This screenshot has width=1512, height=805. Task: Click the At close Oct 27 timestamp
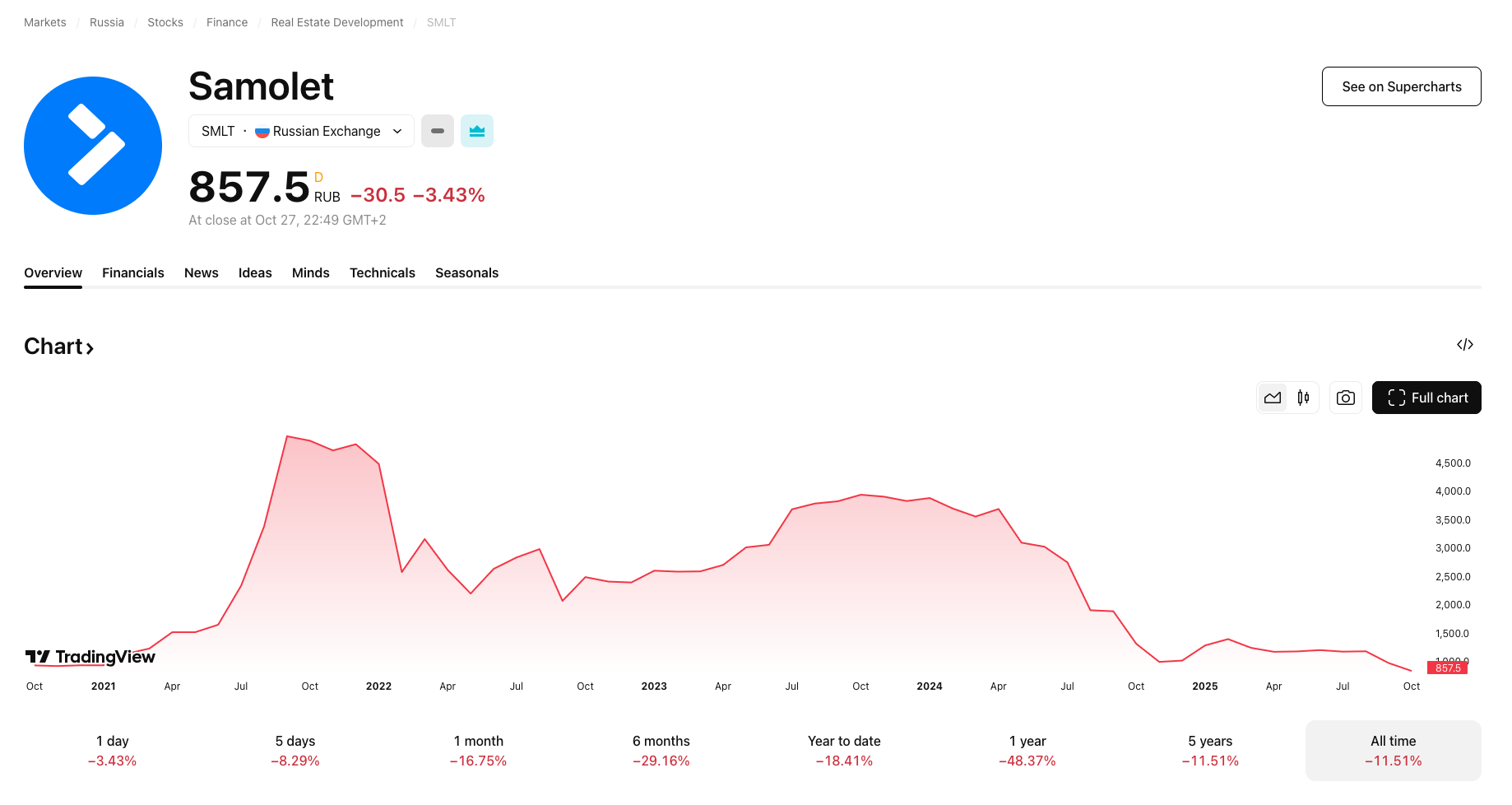(x=287, y=221)
